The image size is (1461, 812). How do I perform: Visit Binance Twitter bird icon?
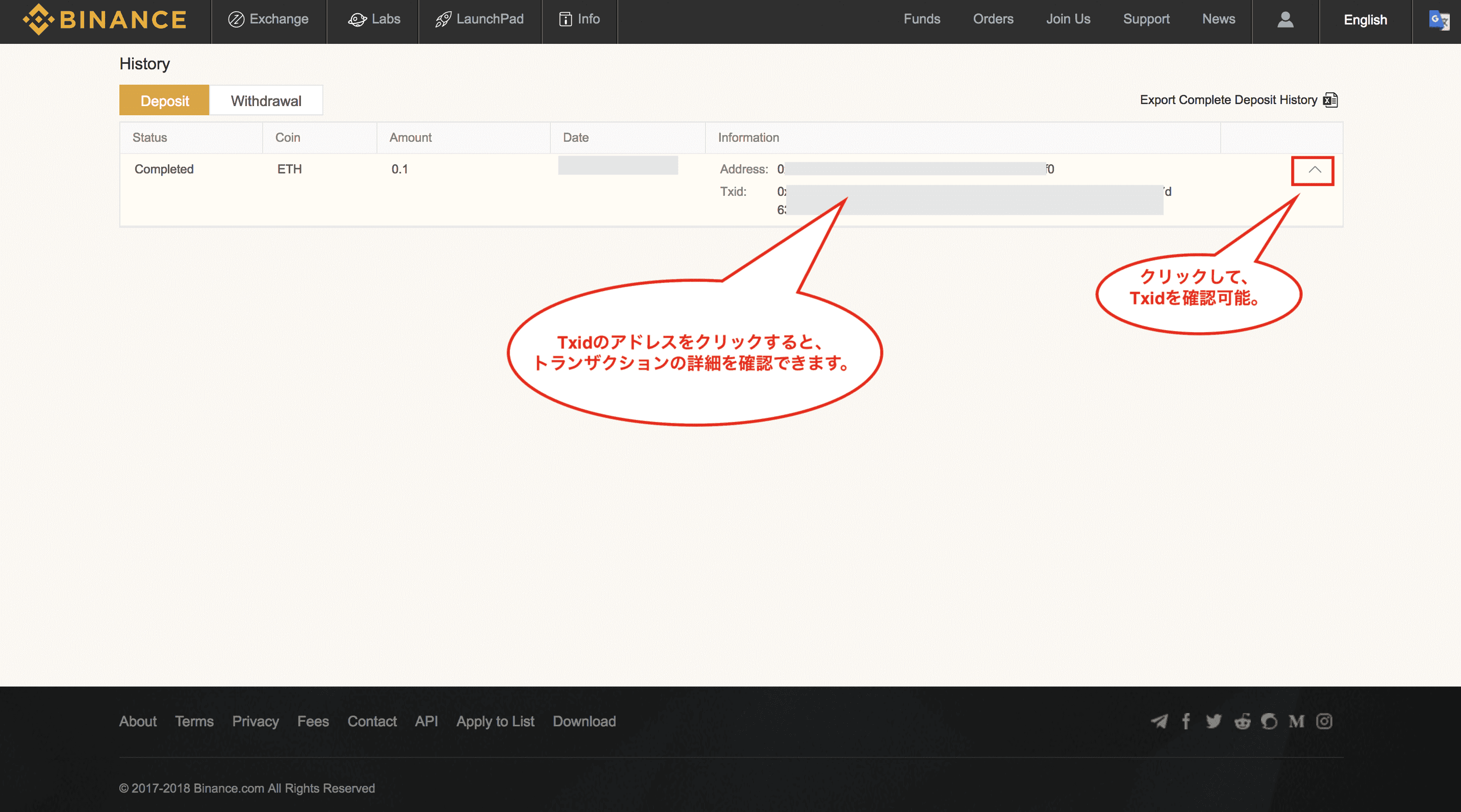[1213, 721]
